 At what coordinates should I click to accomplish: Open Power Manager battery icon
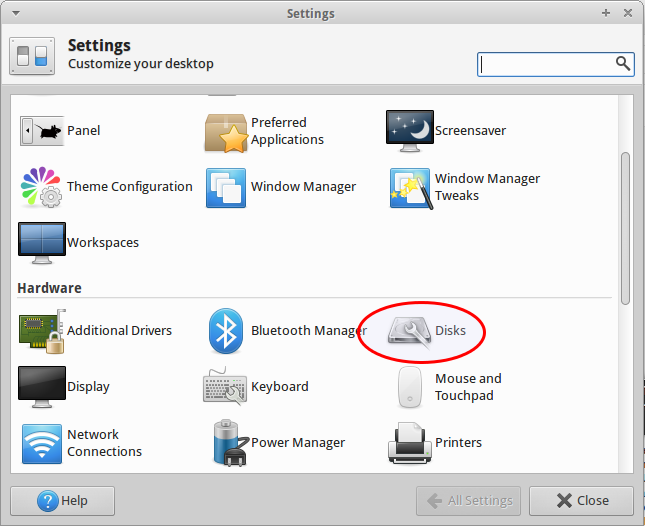[x=230, y=443]
